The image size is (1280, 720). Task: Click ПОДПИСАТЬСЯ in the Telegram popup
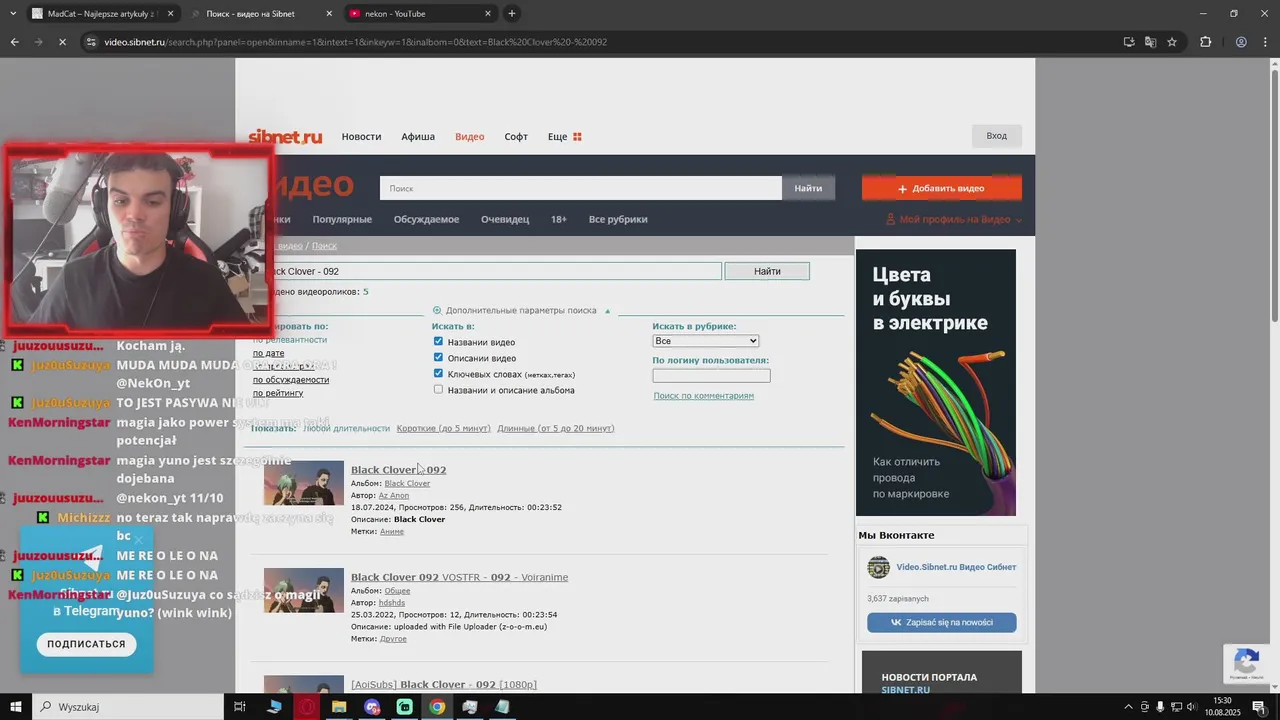[86, 644]
